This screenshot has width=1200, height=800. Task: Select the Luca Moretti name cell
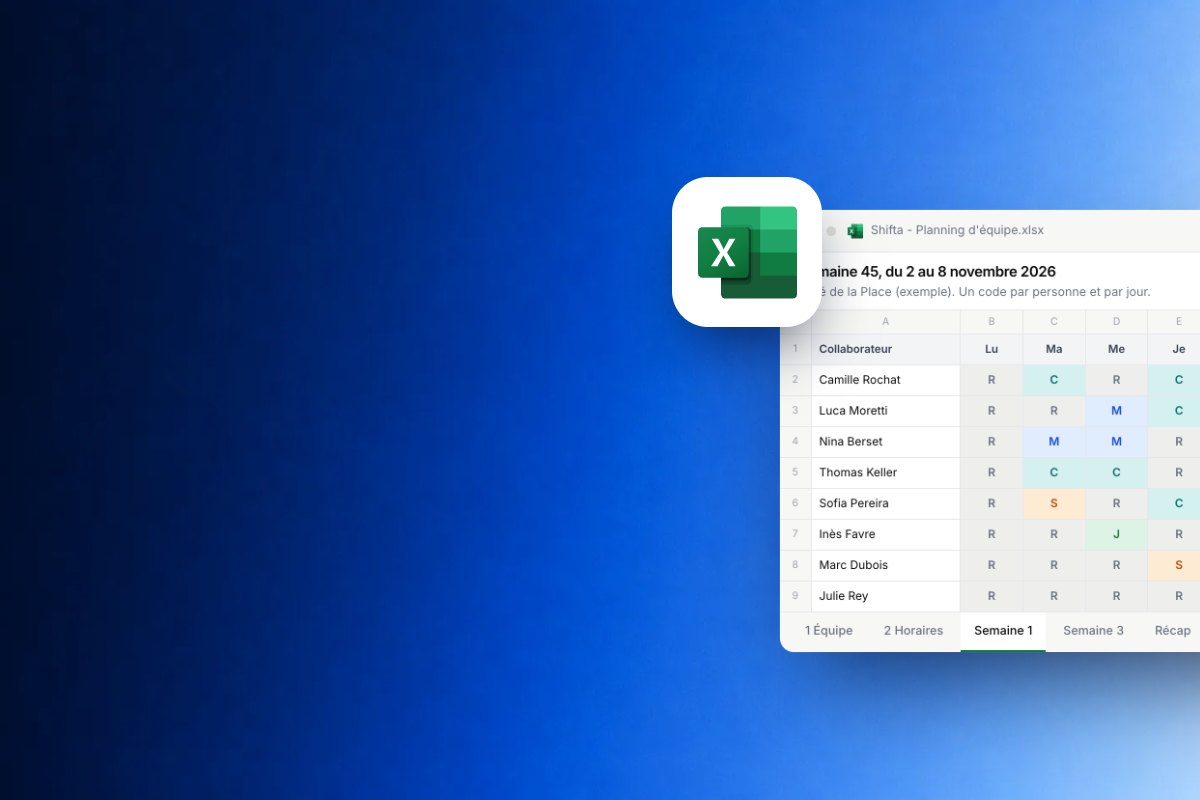pyautogui.click(x=886, y=411)
